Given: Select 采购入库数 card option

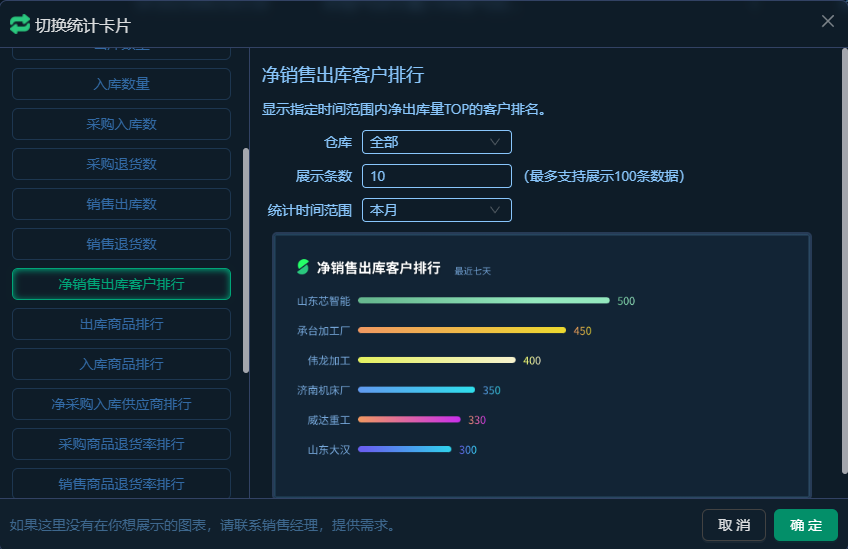Looking at the screenshot, I should 121,124.
